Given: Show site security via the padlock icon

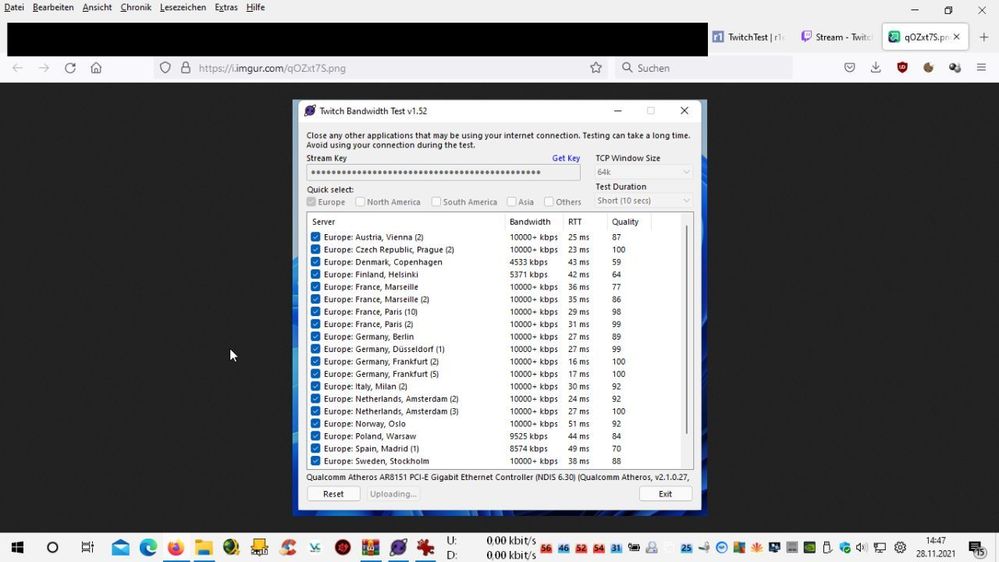Looking at the screenshot, I should [x=185, y=68].
